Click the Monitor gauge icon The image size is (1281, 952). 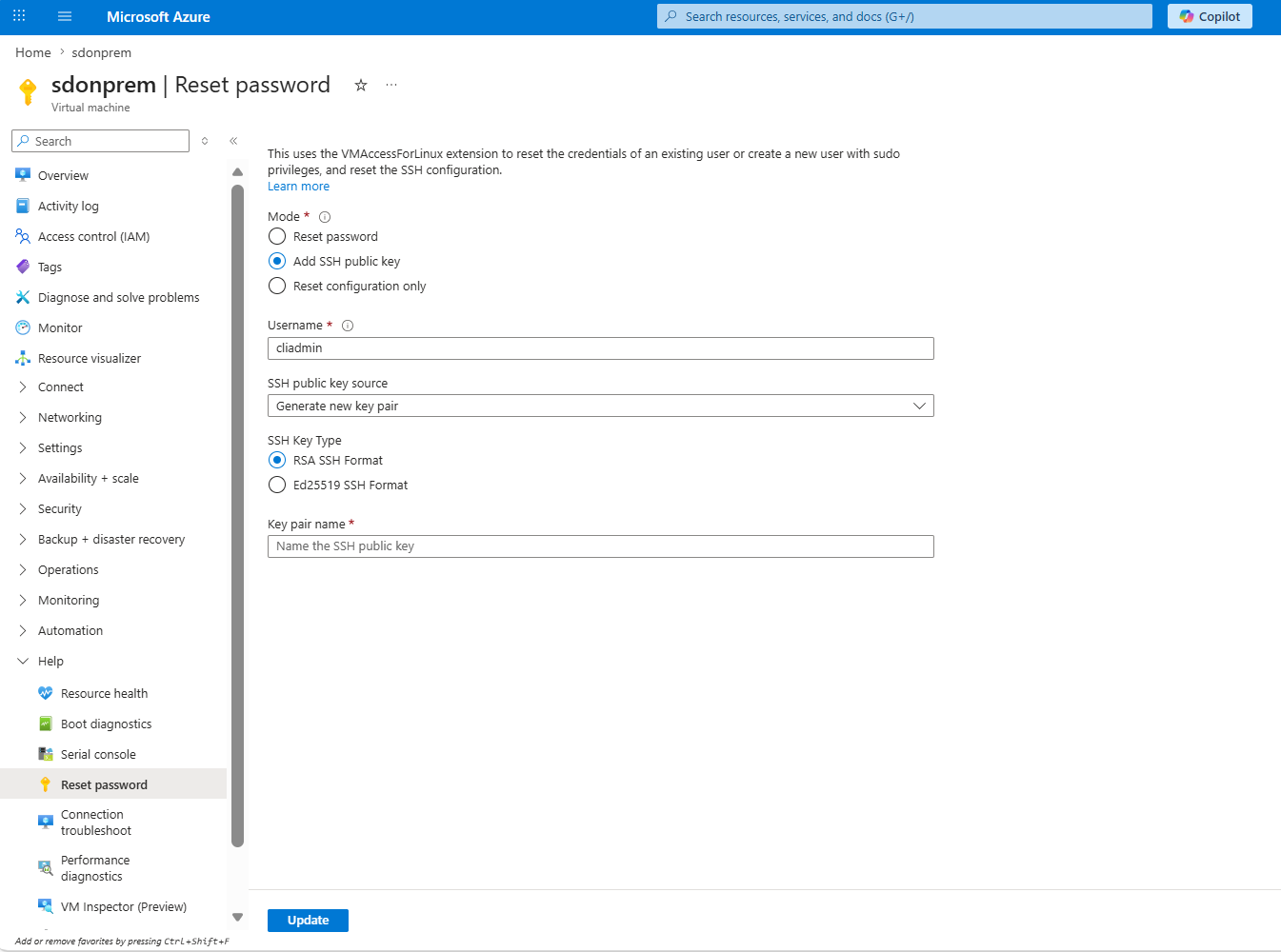pyautogui.click(x=23, y=327)
